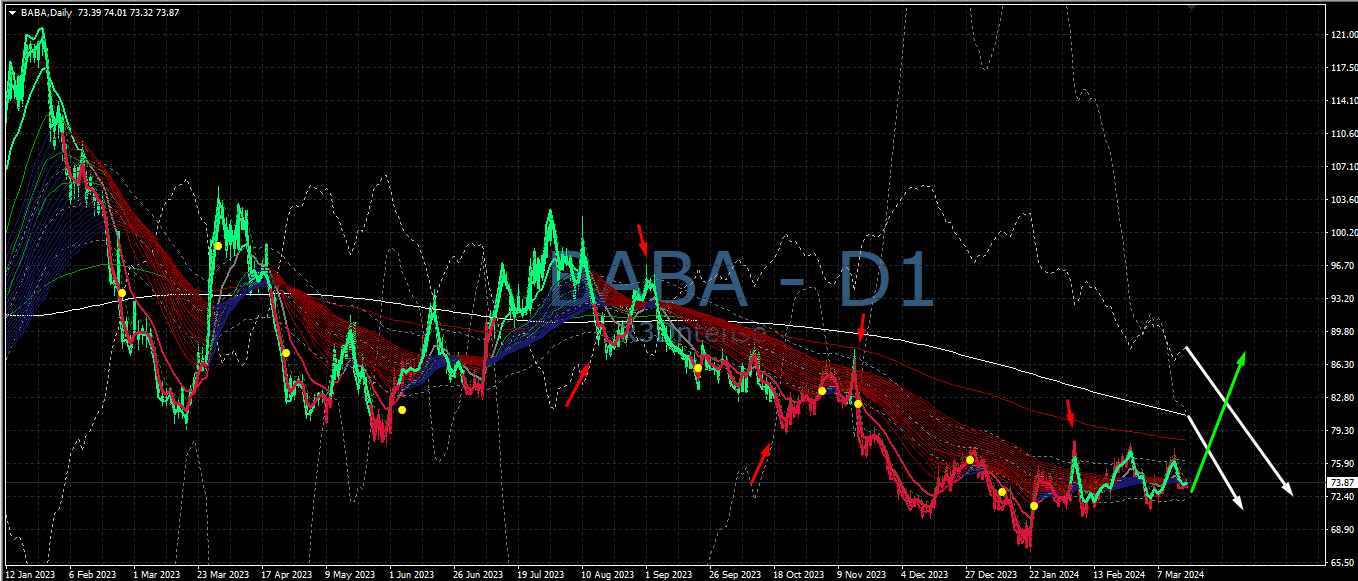
Task: Click the 9 May 2023 date label
Action: point(350,575)
